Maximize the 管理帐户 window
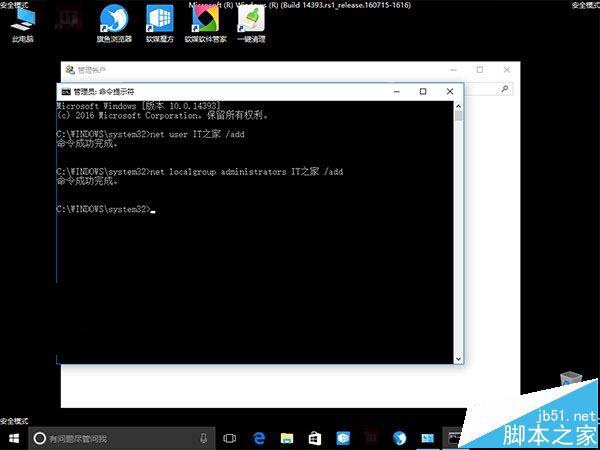Image resolution: width=600 pixels, height=450 pixels. click(480, 70)
